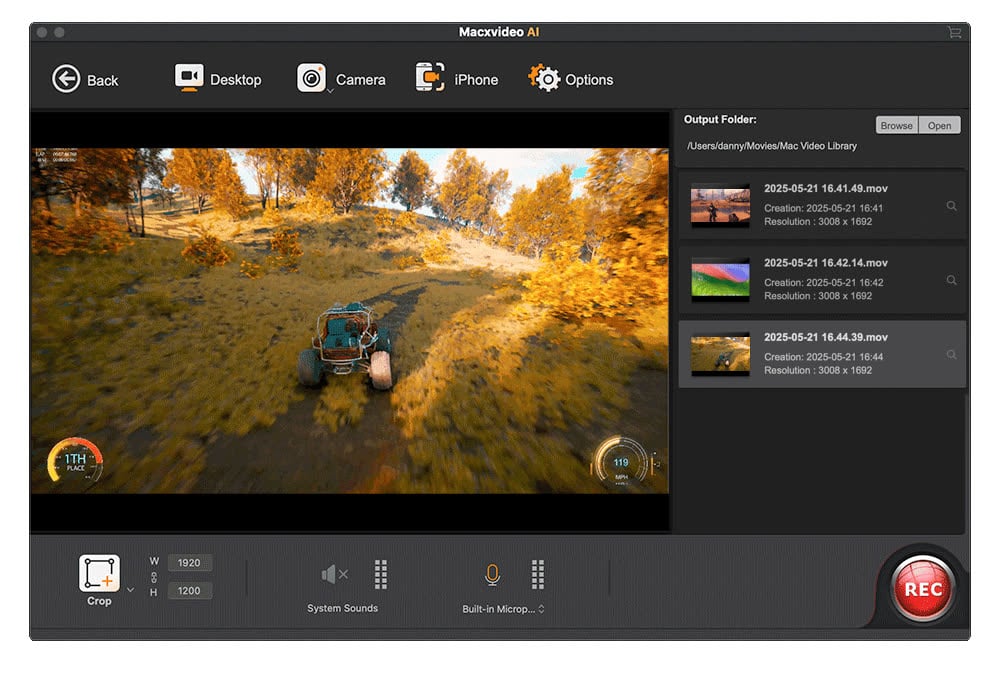Toggle the muted System Sounds speaker
Viewport: 1000px width, 677px height.
[x=334, y=574]
